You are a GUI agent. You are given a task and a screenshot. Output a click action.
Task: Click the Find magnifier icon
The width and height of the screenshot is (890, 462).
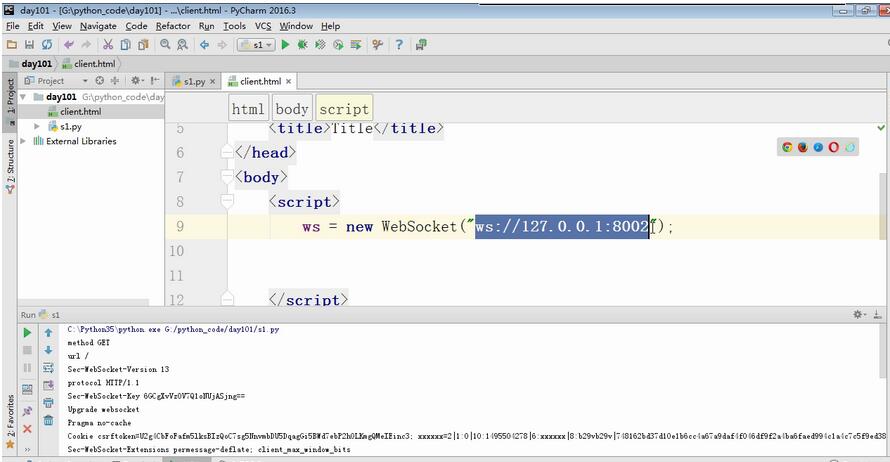coord(165,44)
